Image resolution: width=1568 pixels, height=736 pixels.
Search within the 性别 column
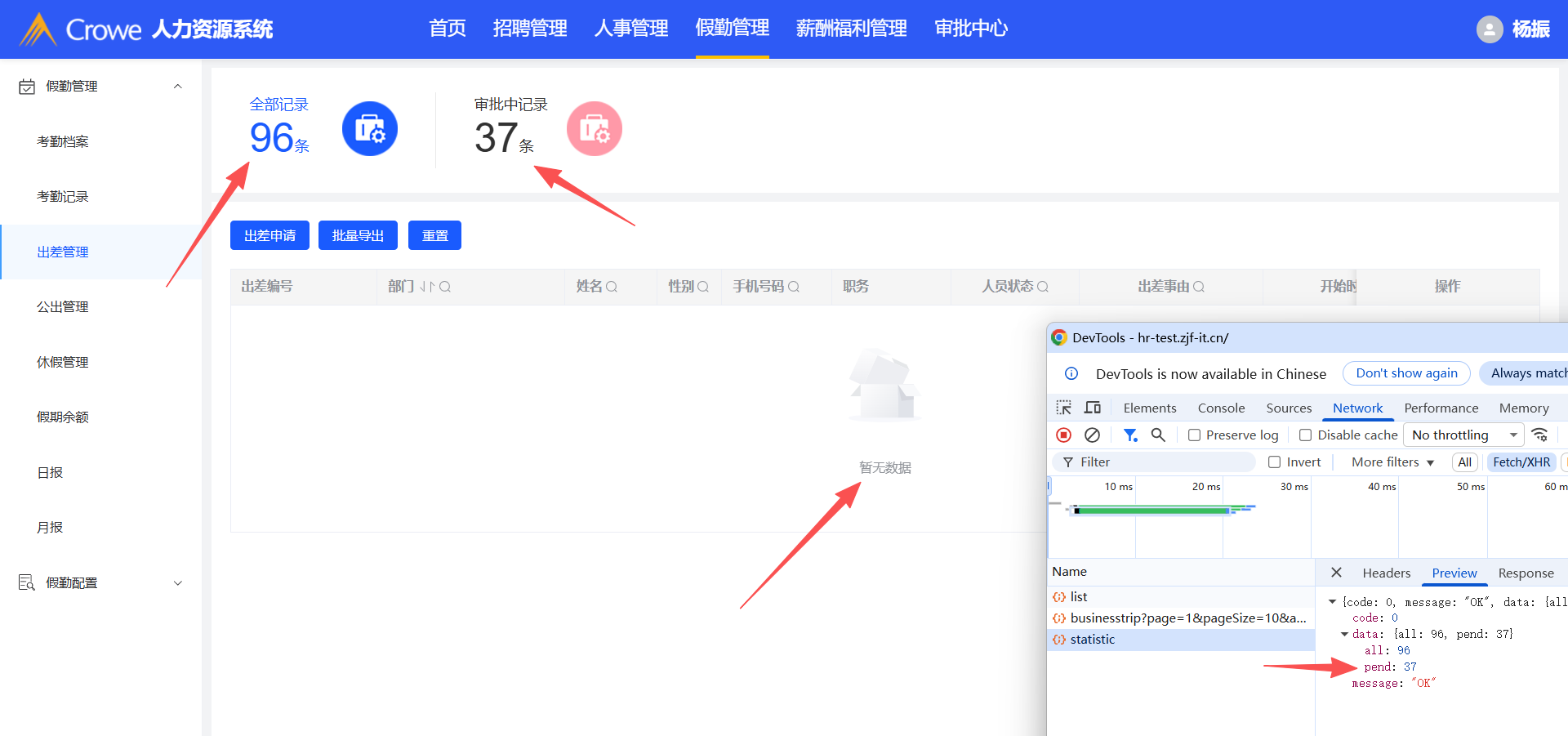[703, 287]
